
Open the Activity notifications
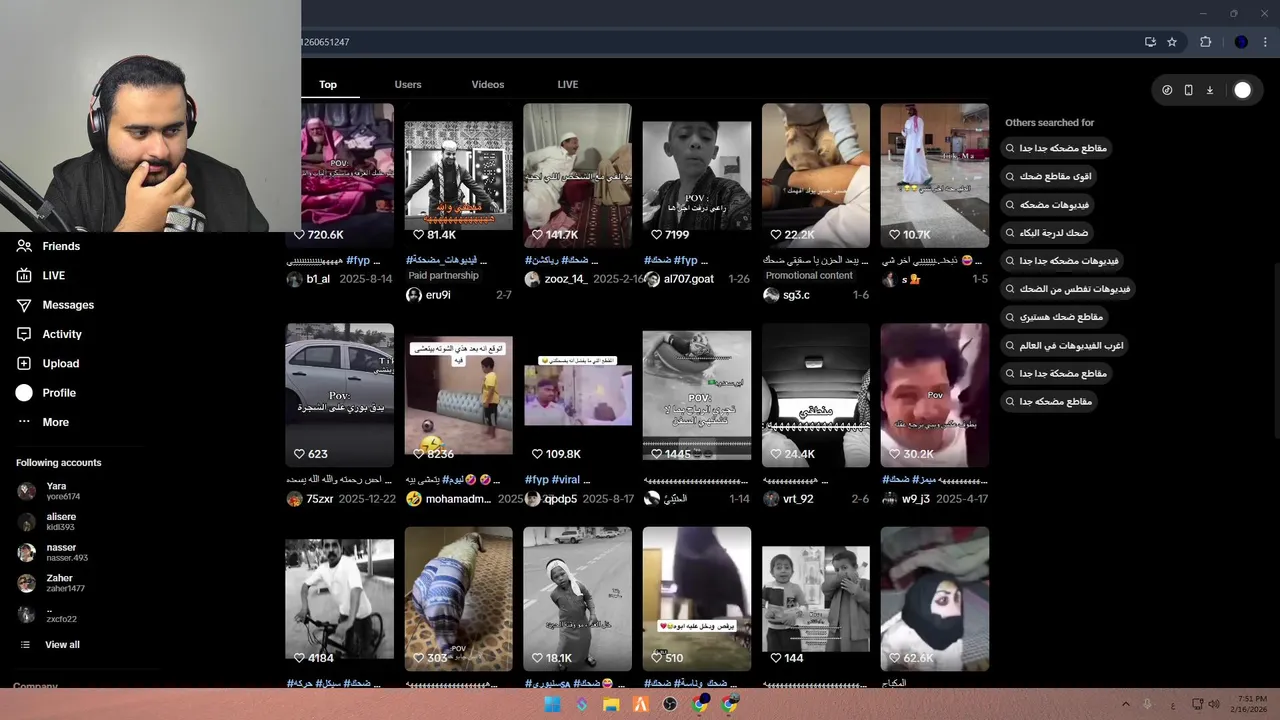[x=60, y=334]
